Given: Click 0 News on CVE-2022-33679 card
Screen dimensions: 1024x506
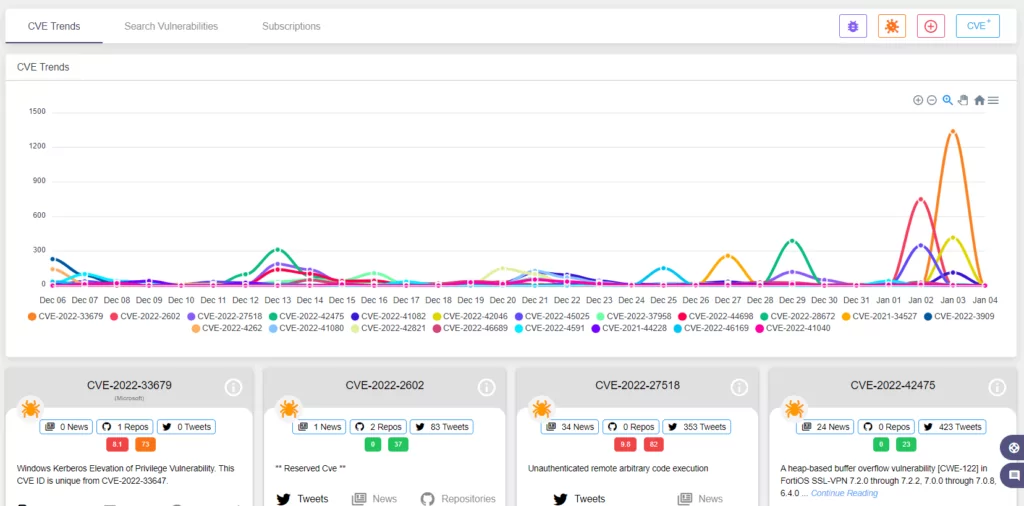Looking at the screenshot, I should point(67,427).
